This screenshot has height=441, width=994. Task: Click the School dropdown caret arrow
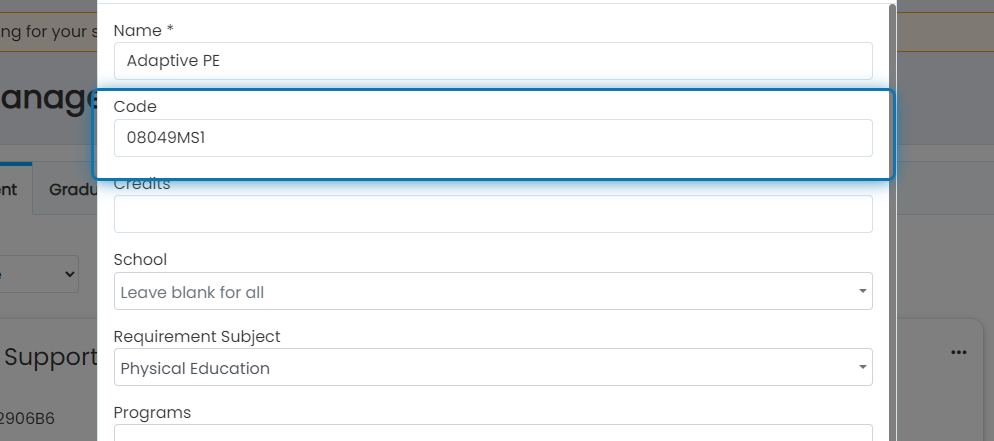[862, 291]
